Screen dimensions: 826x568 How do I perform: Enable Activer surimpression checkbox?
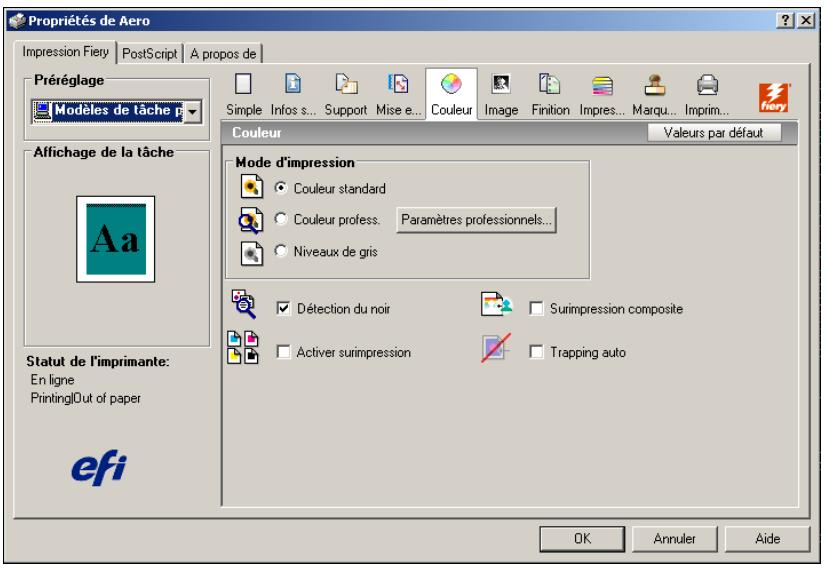[283, 351]
